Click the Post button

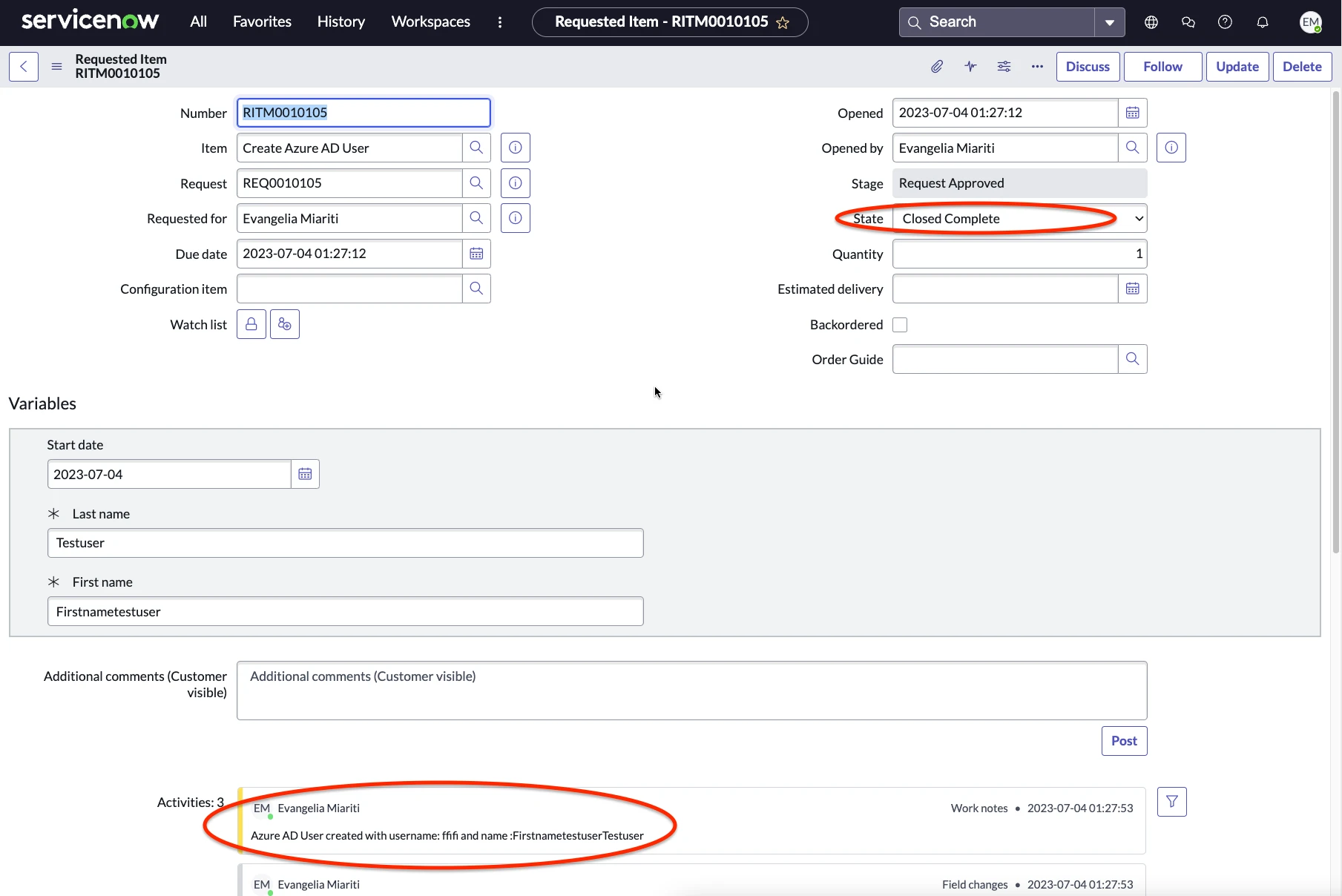pyautogui.click(x=1124, y=741)
